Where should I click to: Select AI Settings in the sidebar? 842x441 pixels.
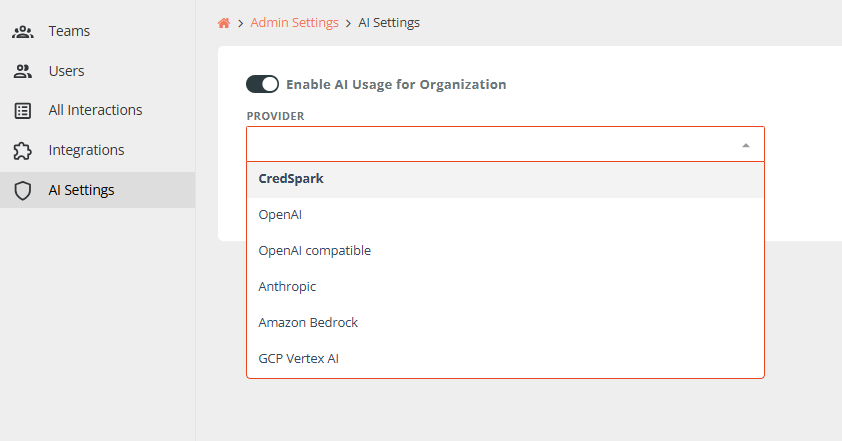98,190
